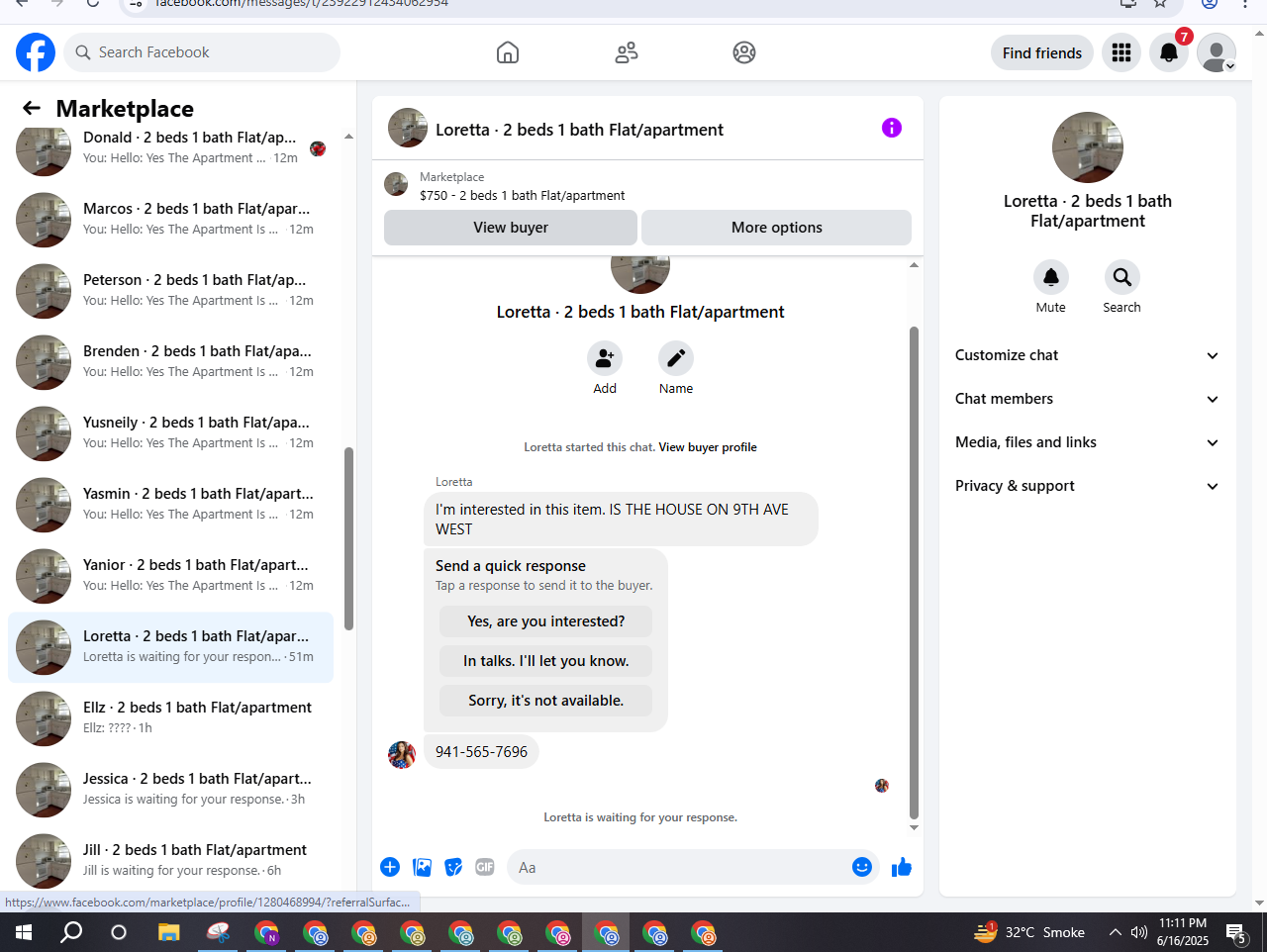Click the large listing photo in right panel

pos(1088,147)
